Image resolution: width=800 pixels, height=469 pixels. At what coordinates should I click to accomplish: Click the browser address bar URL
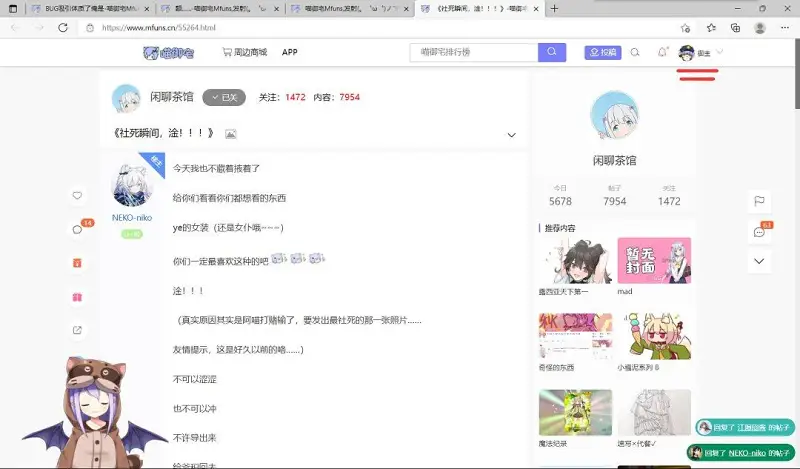(159, 28)
